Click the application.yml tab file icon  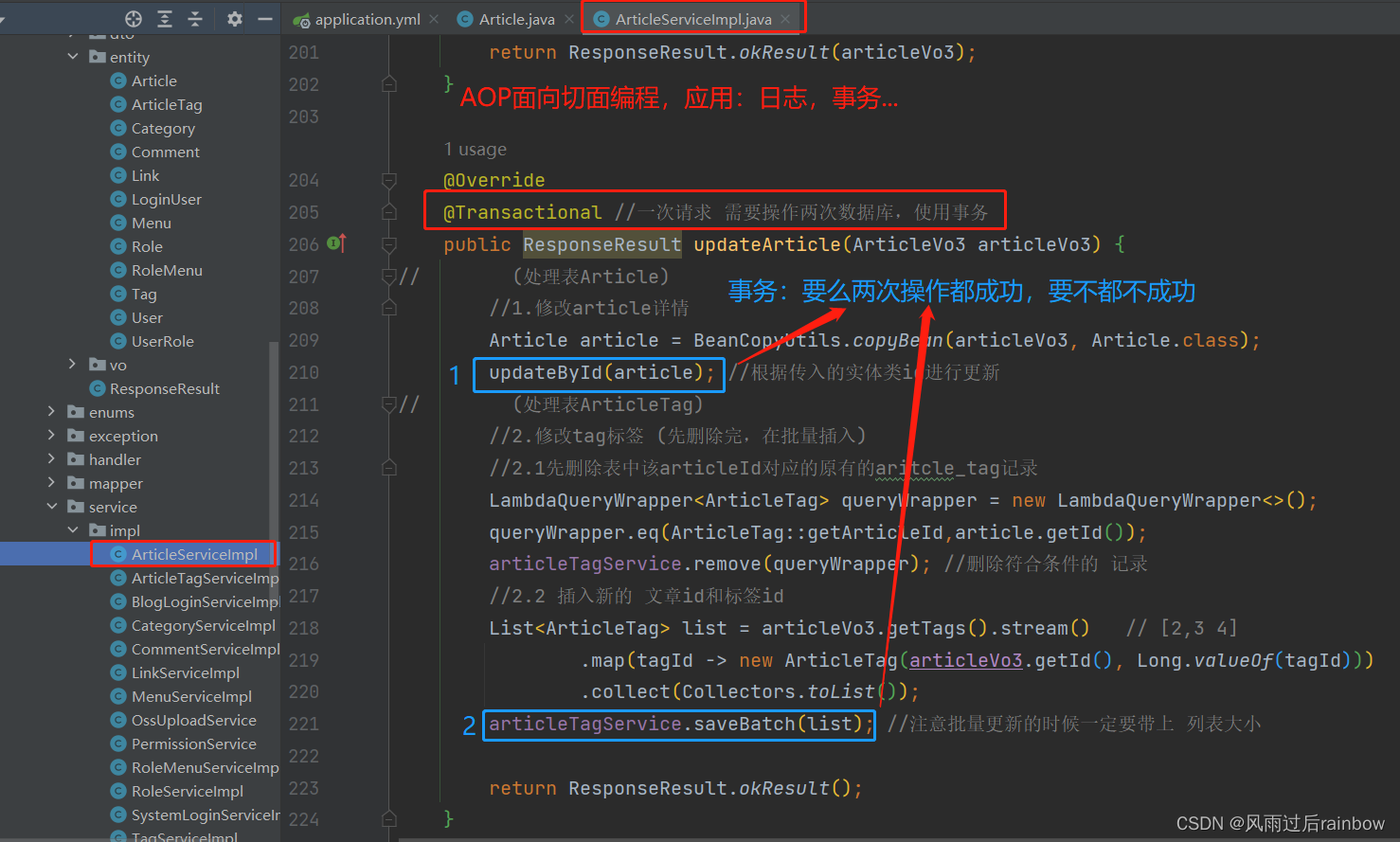[x=302, y=19]
